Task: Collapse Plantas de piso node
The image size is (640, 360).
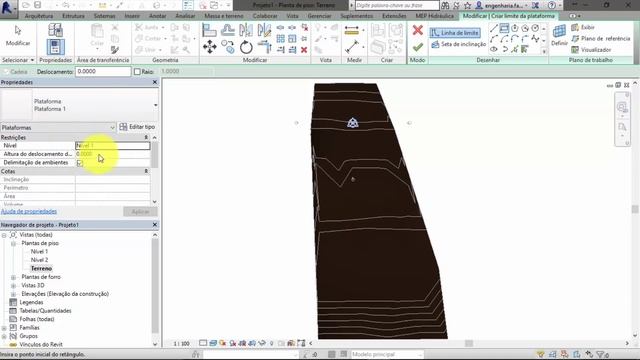Action: click(x=13, y=244)
